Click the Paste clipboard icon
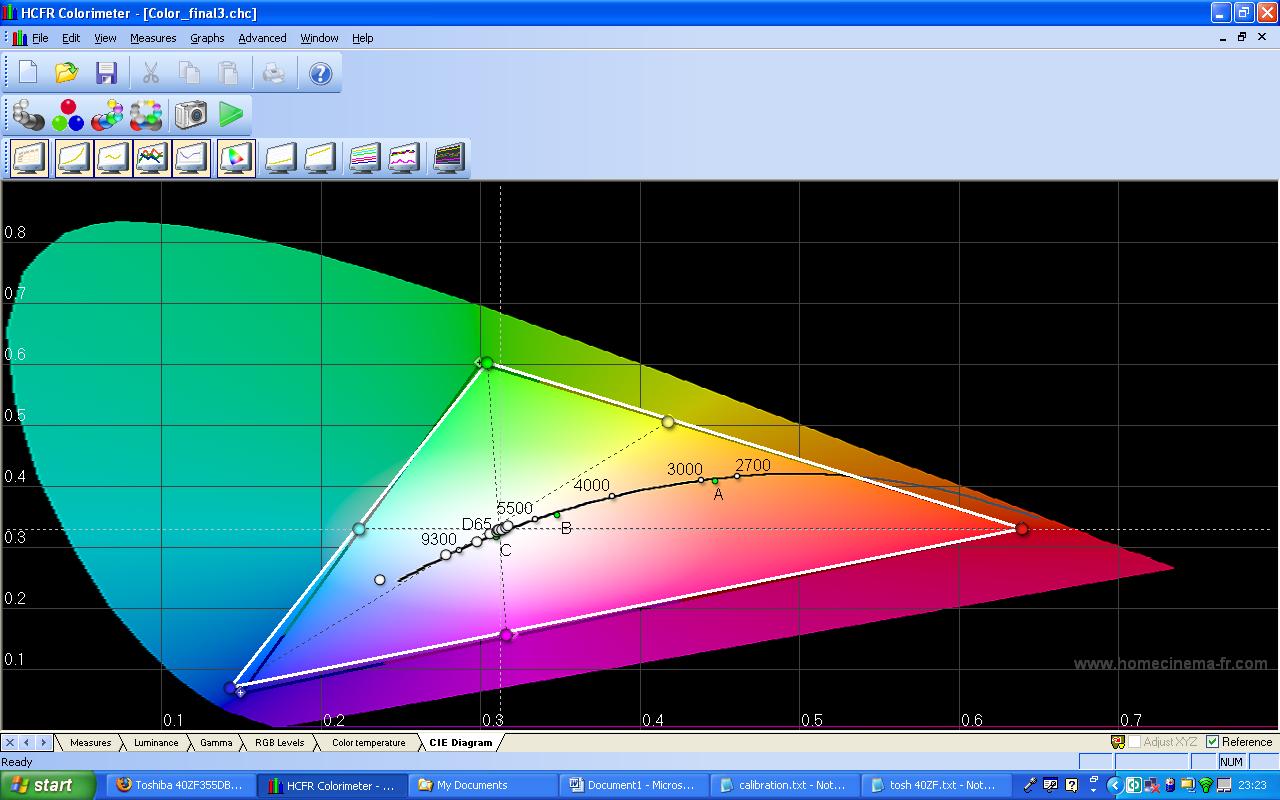The image size is (1280, 800). point(228,73)
